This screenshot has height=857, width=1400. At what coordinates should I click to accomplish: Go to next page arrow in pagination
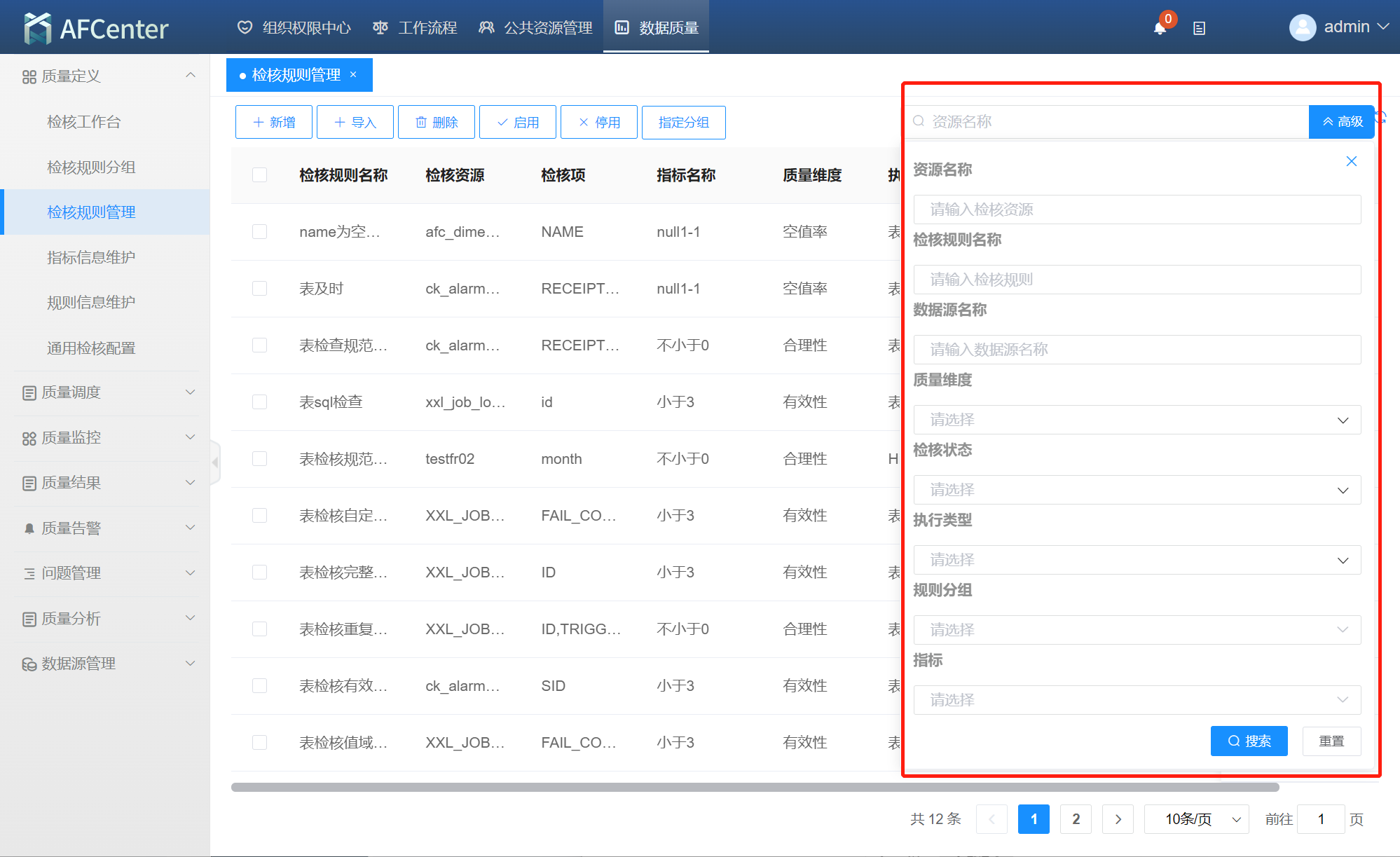click(x=1118, y=818)
